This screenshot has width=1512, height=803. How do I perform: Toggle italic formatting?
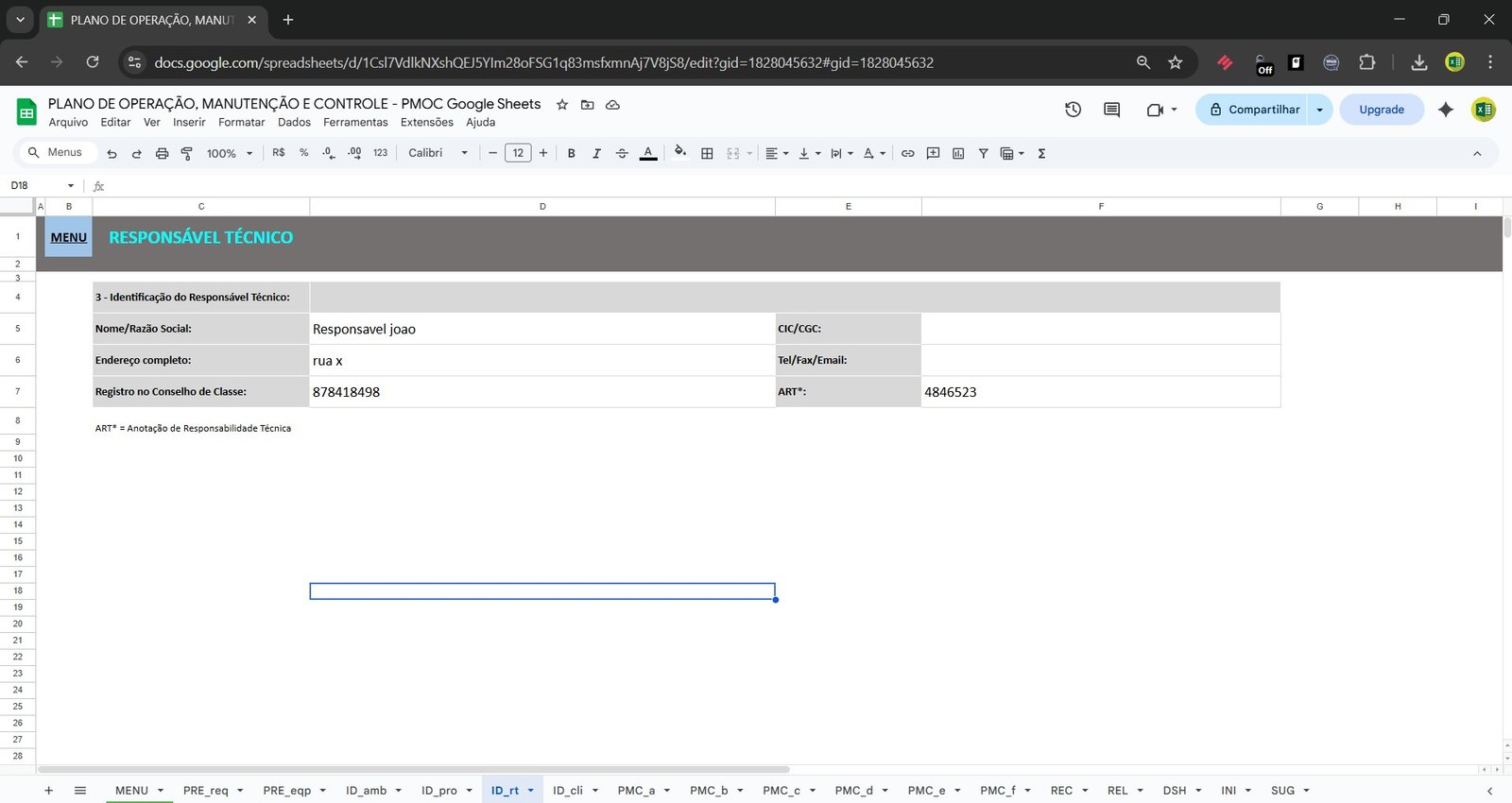click(x=596, y=153)
